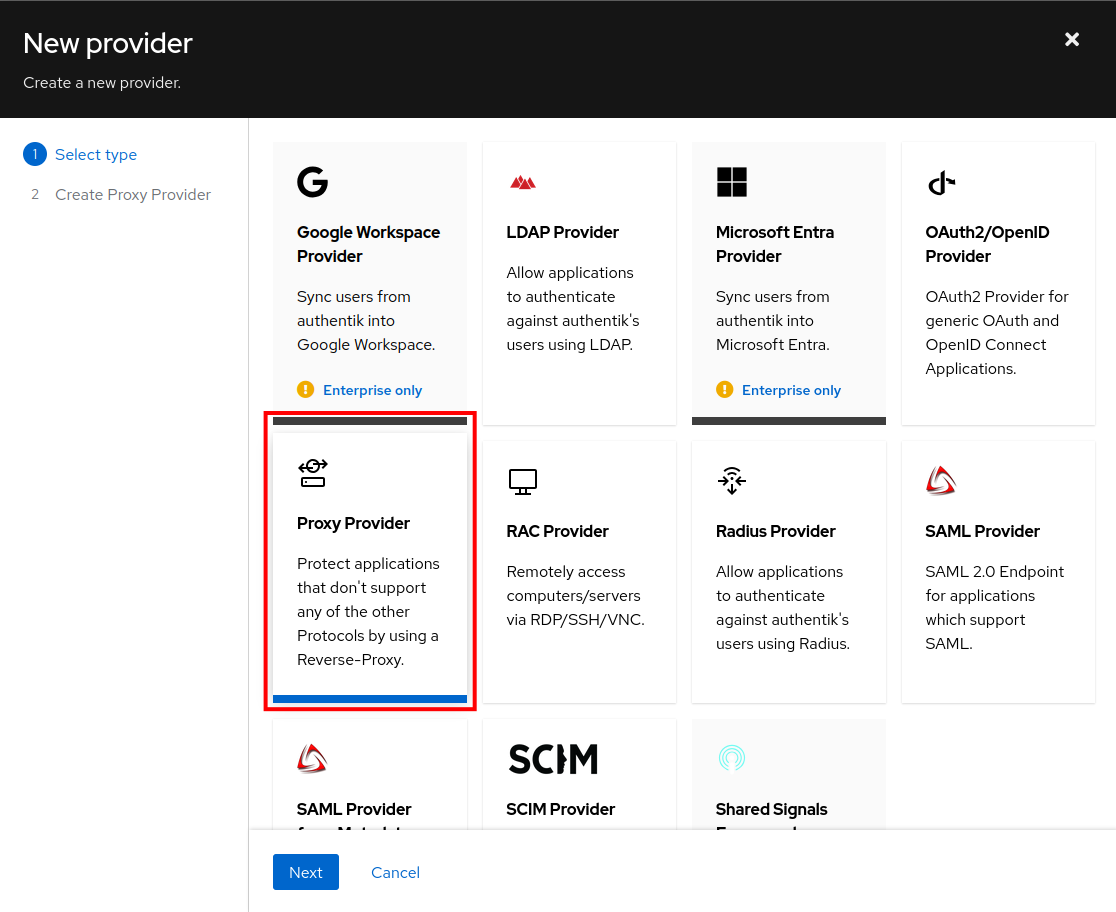Click the Proxy Provider chain-link icon

pos(312,472)
